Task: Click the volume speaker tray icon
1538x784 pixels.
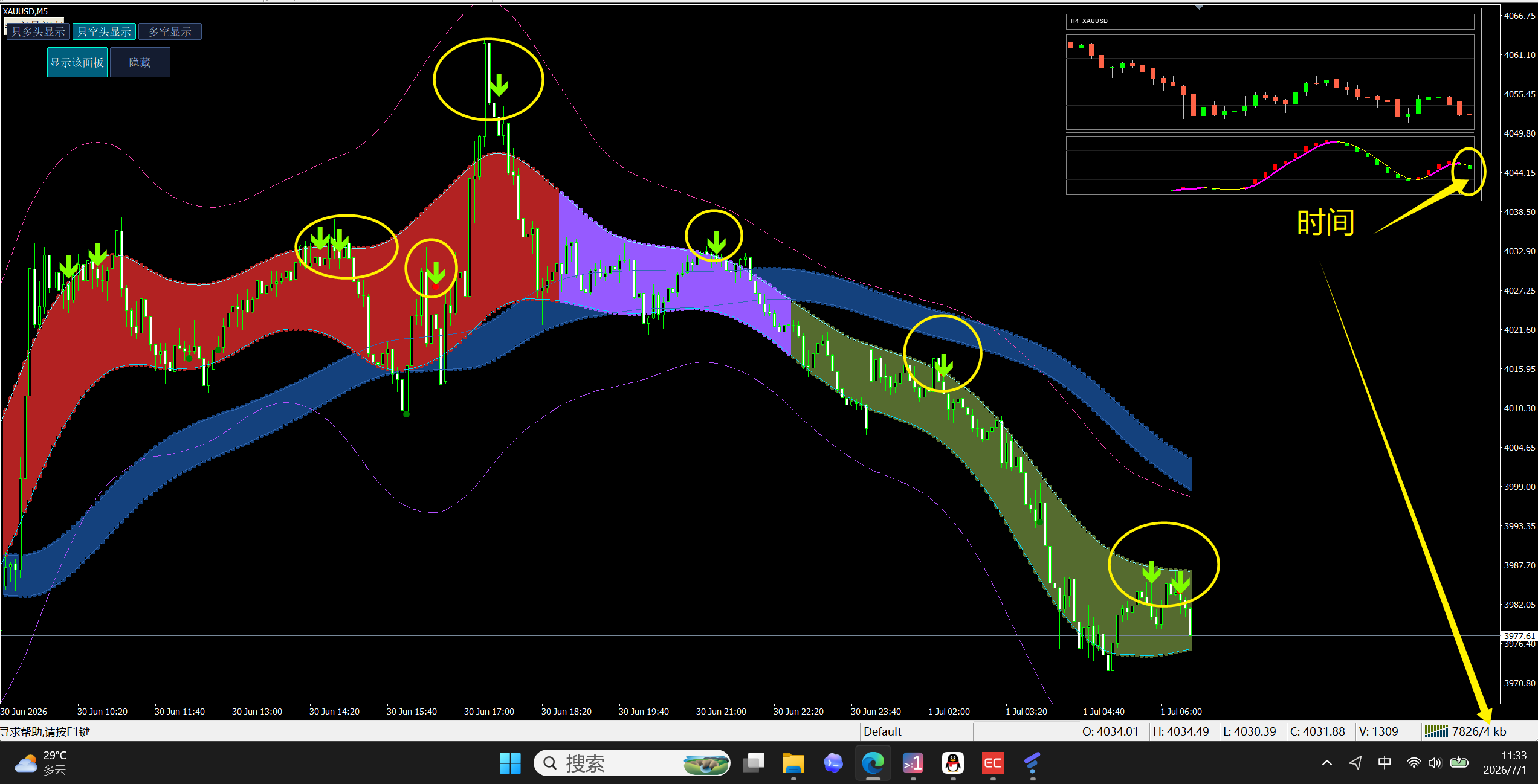Action: (x=1435, y=763)
